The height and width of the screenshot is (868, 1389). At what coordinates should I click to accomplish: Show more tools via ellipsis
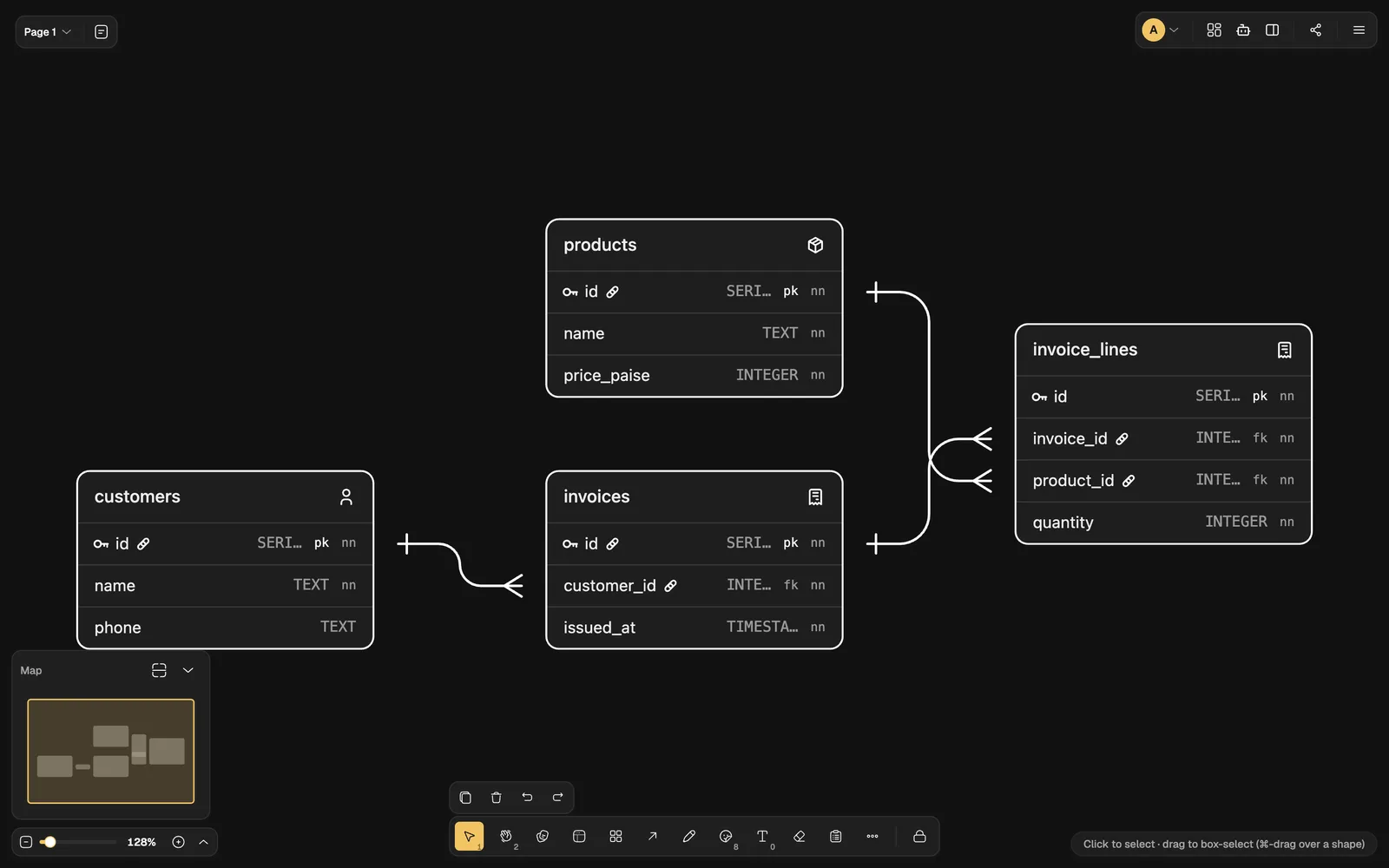872,836
